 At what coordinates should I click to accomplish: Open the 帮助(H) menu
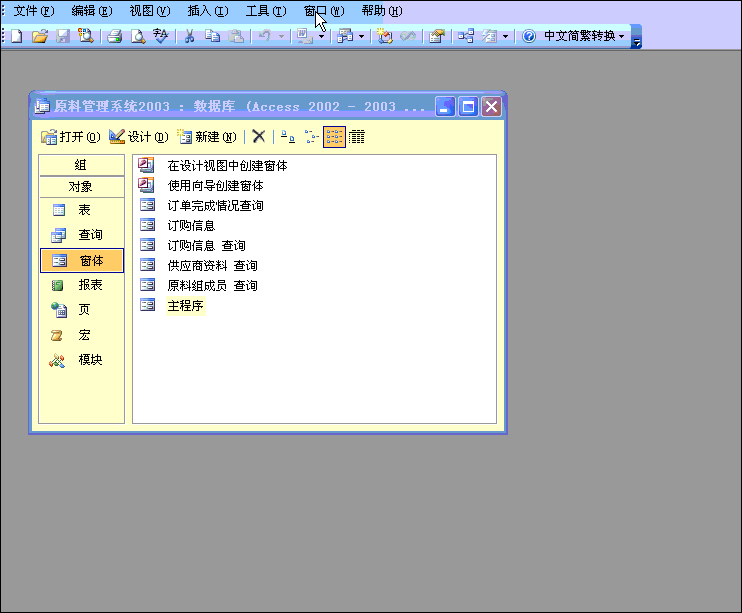(x=382, y=11)
